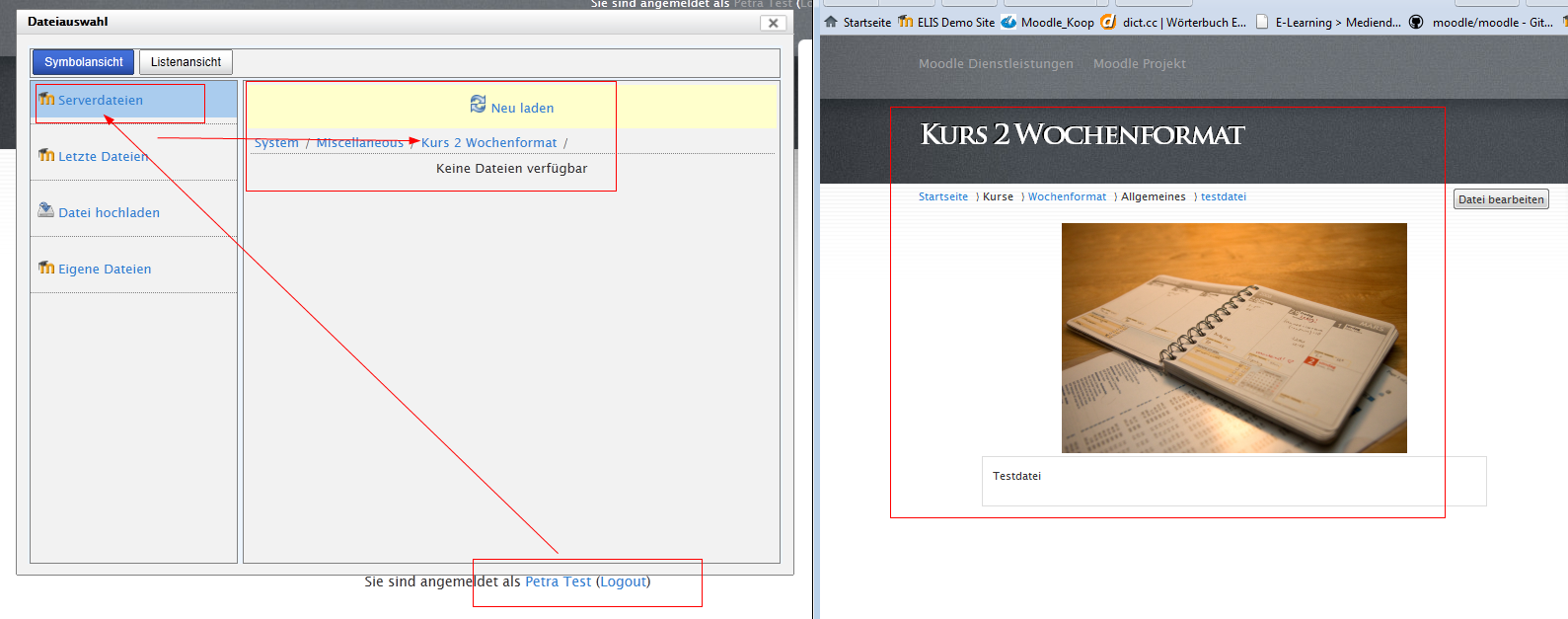
Task: Click the home icon of Startseite bookmark
Action: coord(831,22)
